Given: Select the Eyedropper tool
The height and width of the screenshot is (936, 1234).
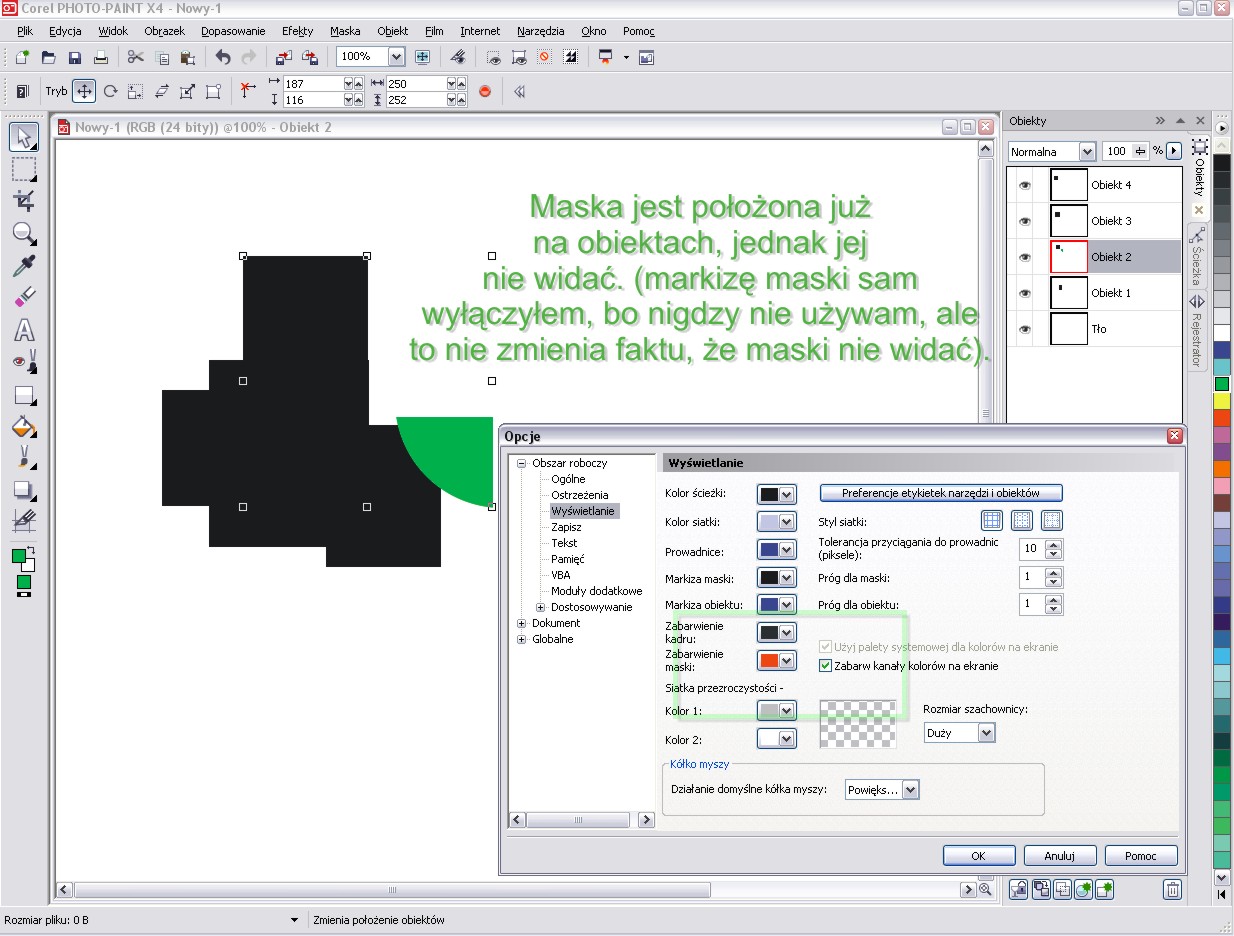Looking at the screenshot, I should point(24,266).
